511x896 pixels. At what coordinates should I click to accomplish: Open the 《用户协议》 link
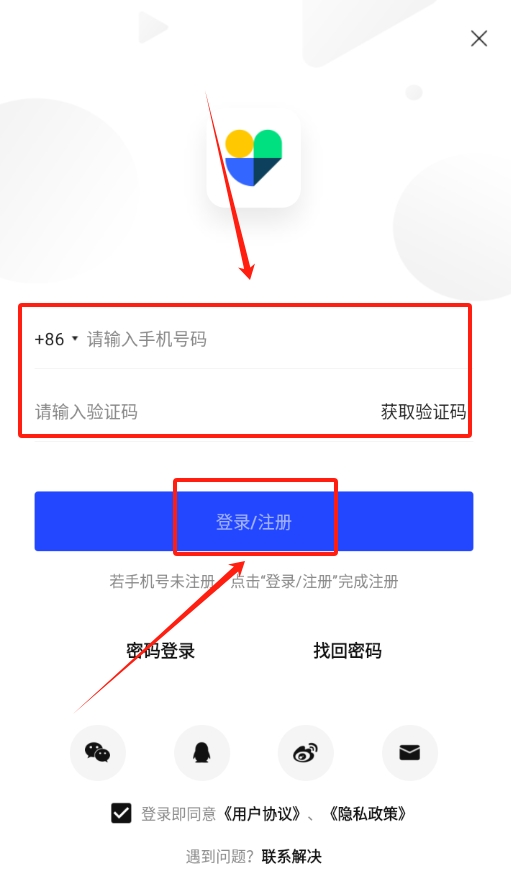click(260, 814)
